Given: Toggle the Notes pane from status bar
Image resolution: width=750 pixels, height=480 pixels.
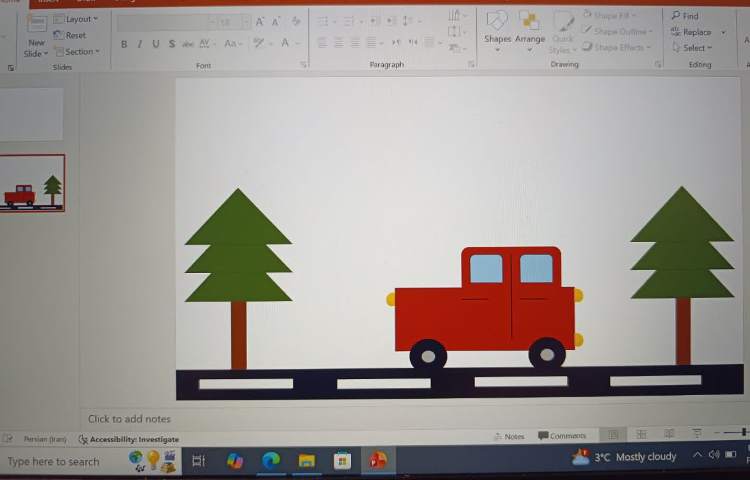Looking at the screenshot, I should point(508,436).
